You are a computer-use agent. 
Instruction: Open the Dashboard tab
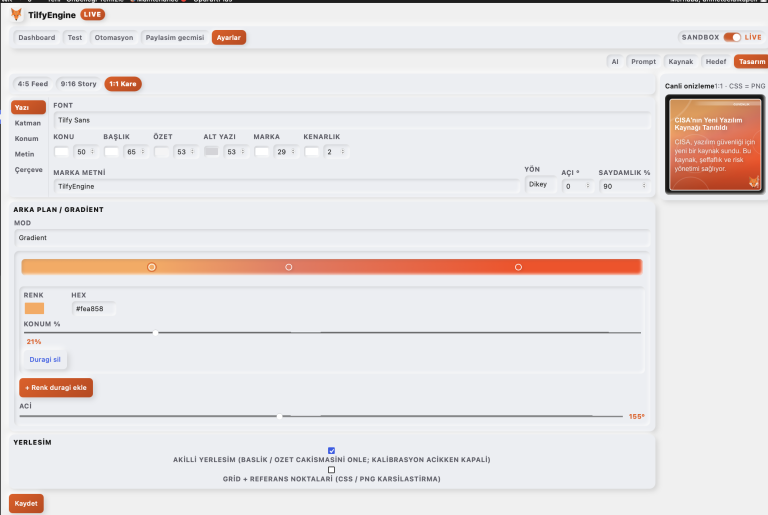(x=37, y=37)
